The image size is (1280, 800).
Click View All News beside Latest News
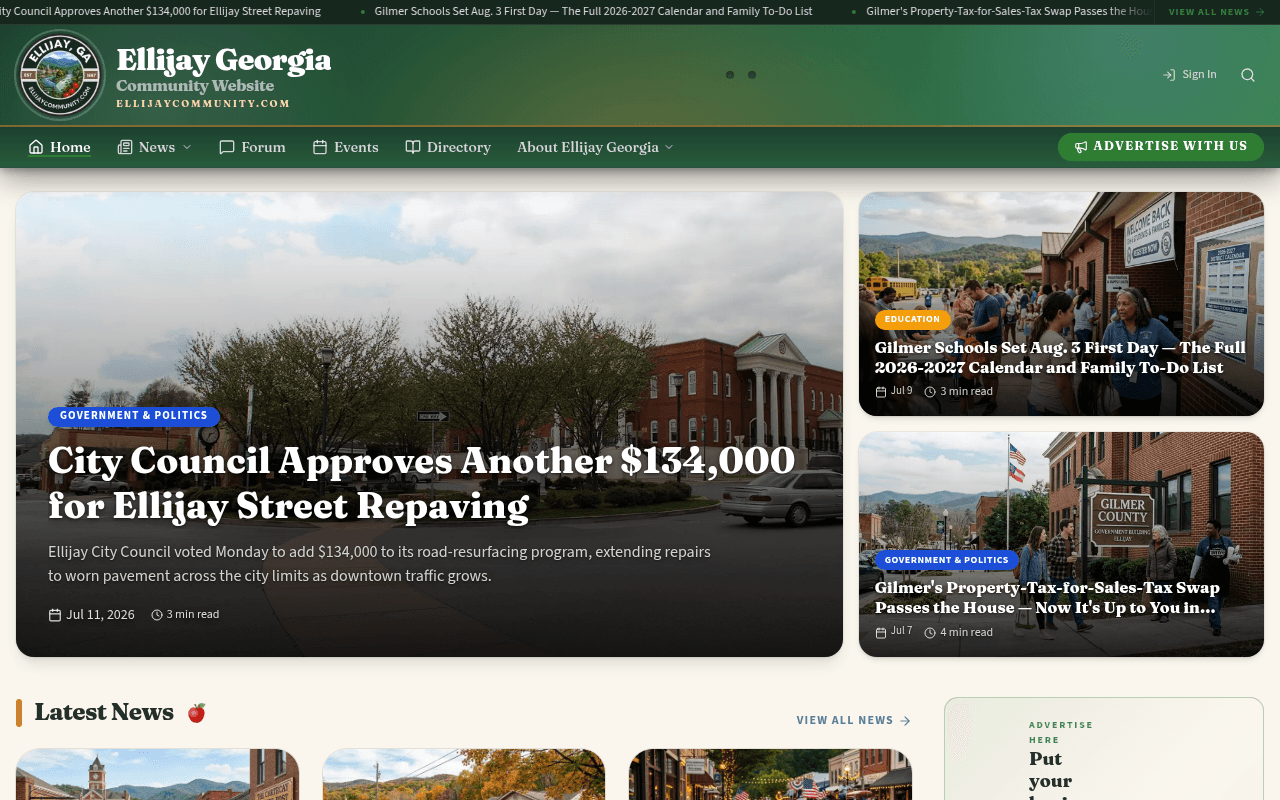coord(854,720)
